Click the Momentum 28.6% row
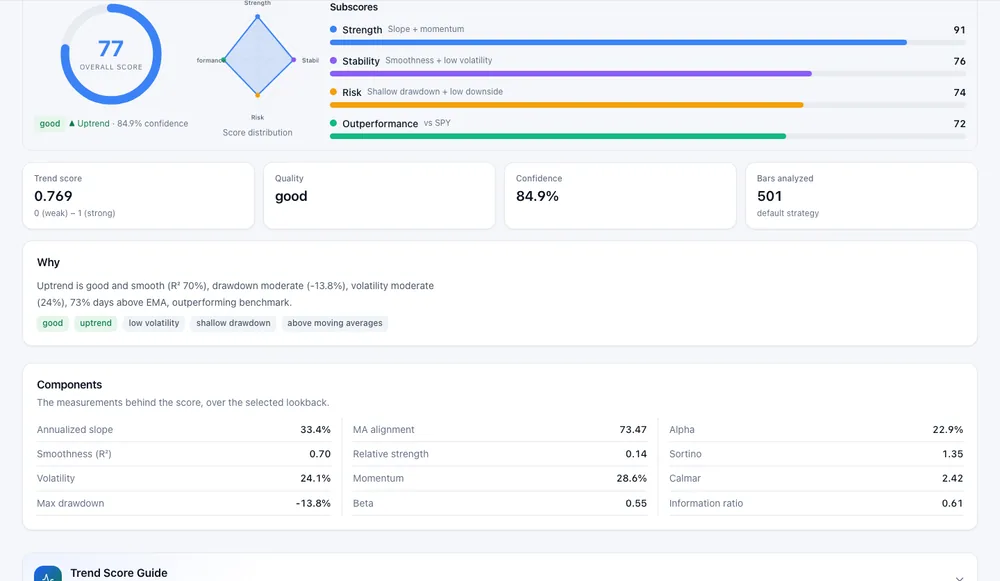This screenshot has width=1000, height=581. [x=500, y=478]
